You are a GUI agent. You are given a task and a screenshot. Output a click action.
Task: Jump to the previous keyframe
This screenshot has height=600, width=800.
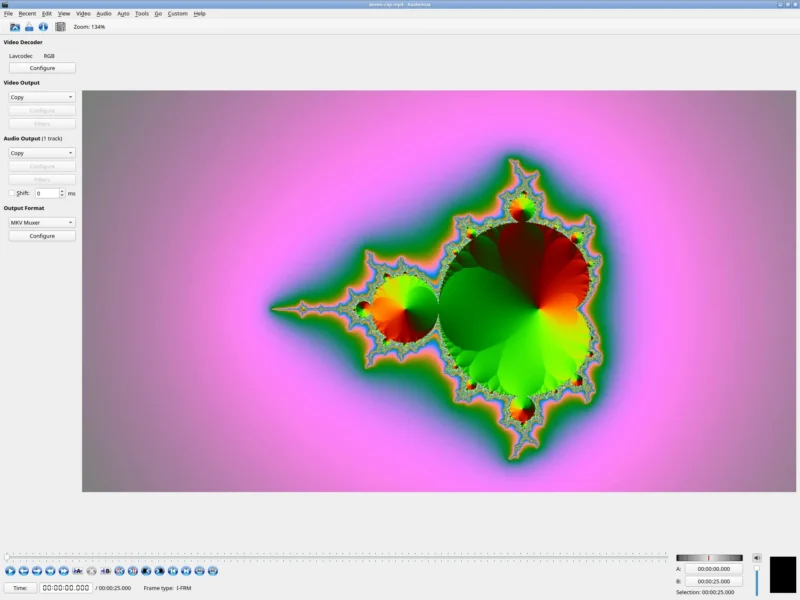(x=50, y=571)
